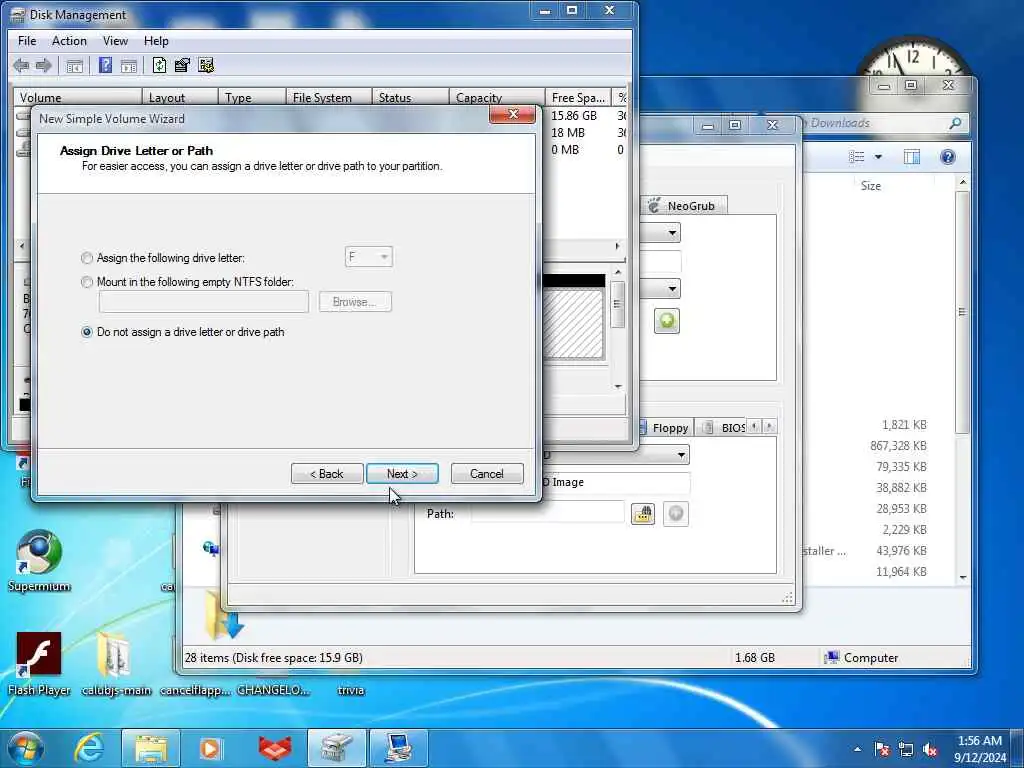
Task: Click EasyBCD tab scroll right arrow
Action: [769, 426]
